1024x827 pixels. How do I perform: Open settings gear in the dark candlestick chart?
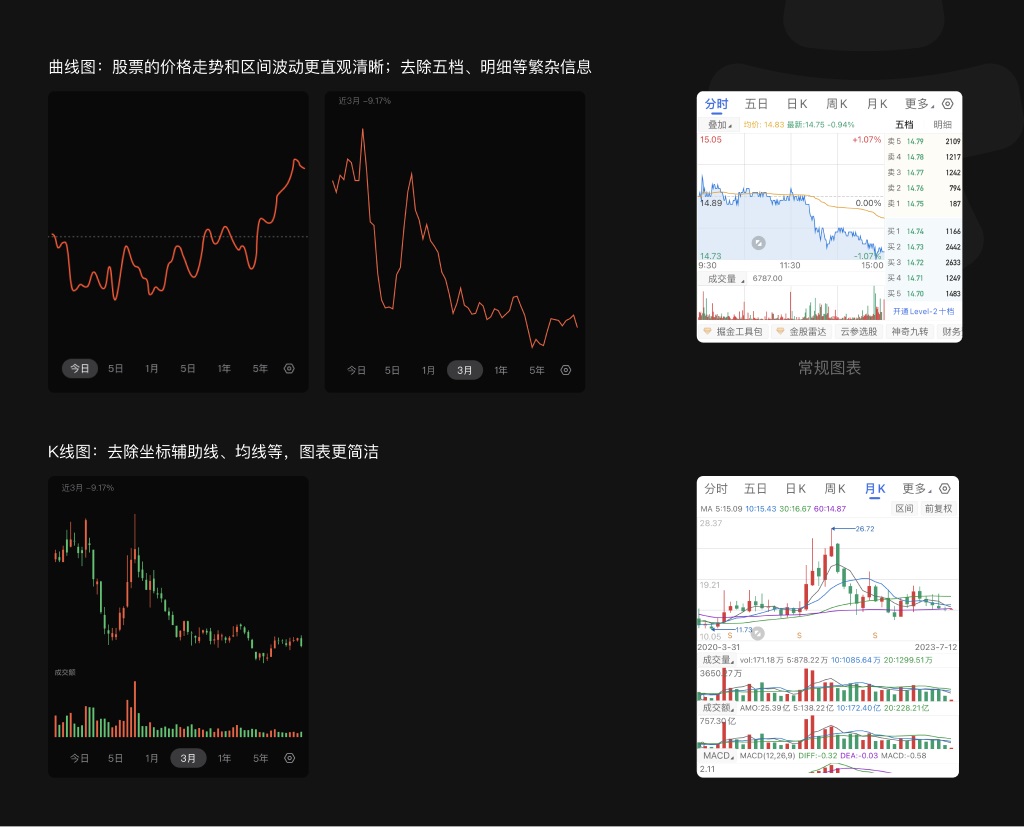pos(289,758)
